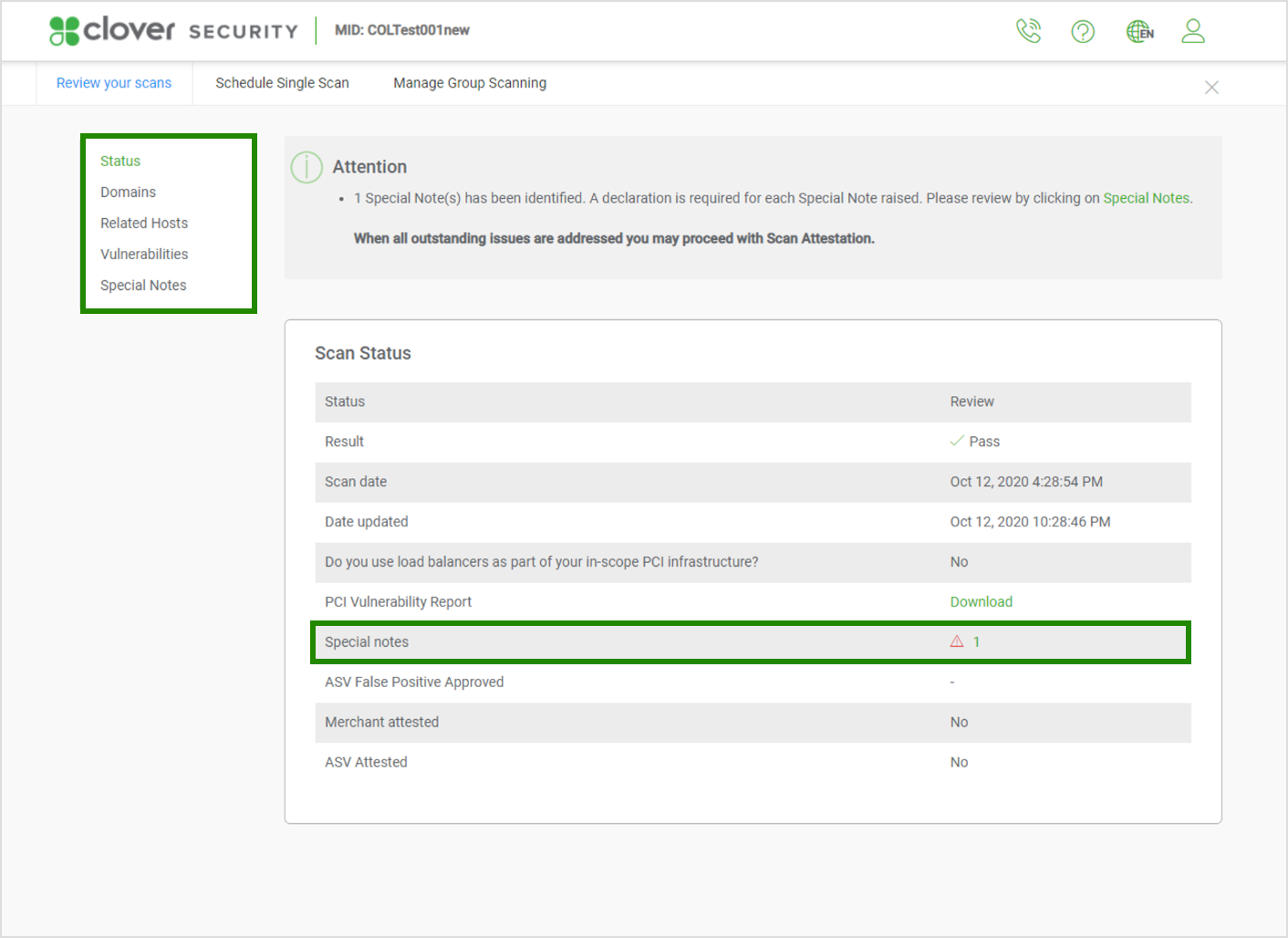Click the Review status value

(972, 401)
